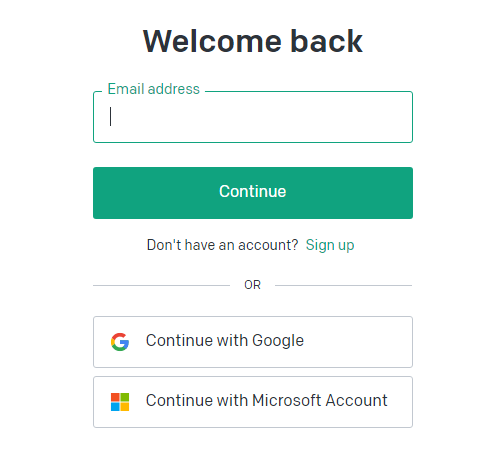Click the floating "Email address" label
Image resolution: width=502 pixels, height=470 pixels.
(154, 89)
